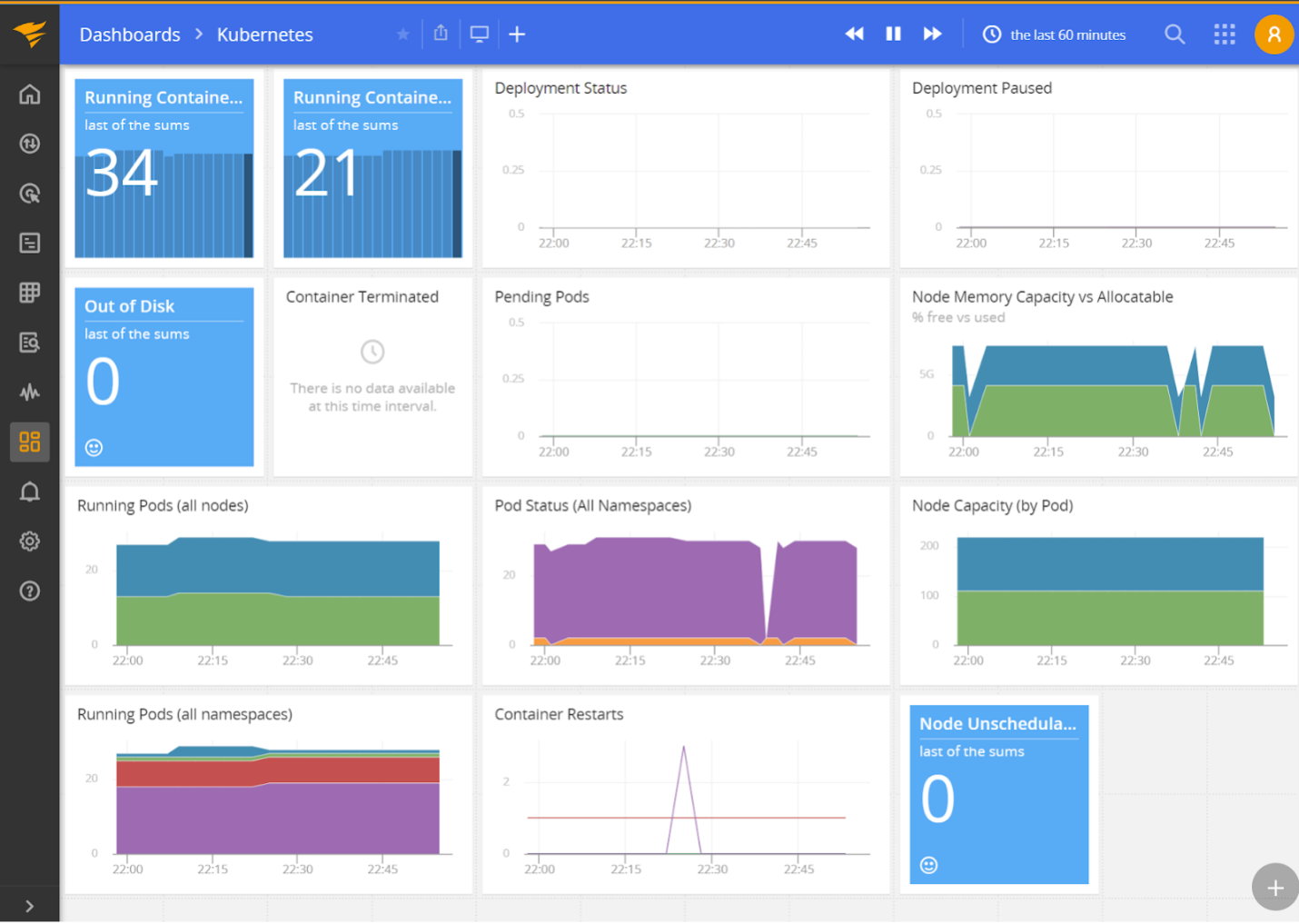Viewport: 1299px width, 924px height.
Task: Click the '% free vs used' subtitle
Action: click(958, 317)
